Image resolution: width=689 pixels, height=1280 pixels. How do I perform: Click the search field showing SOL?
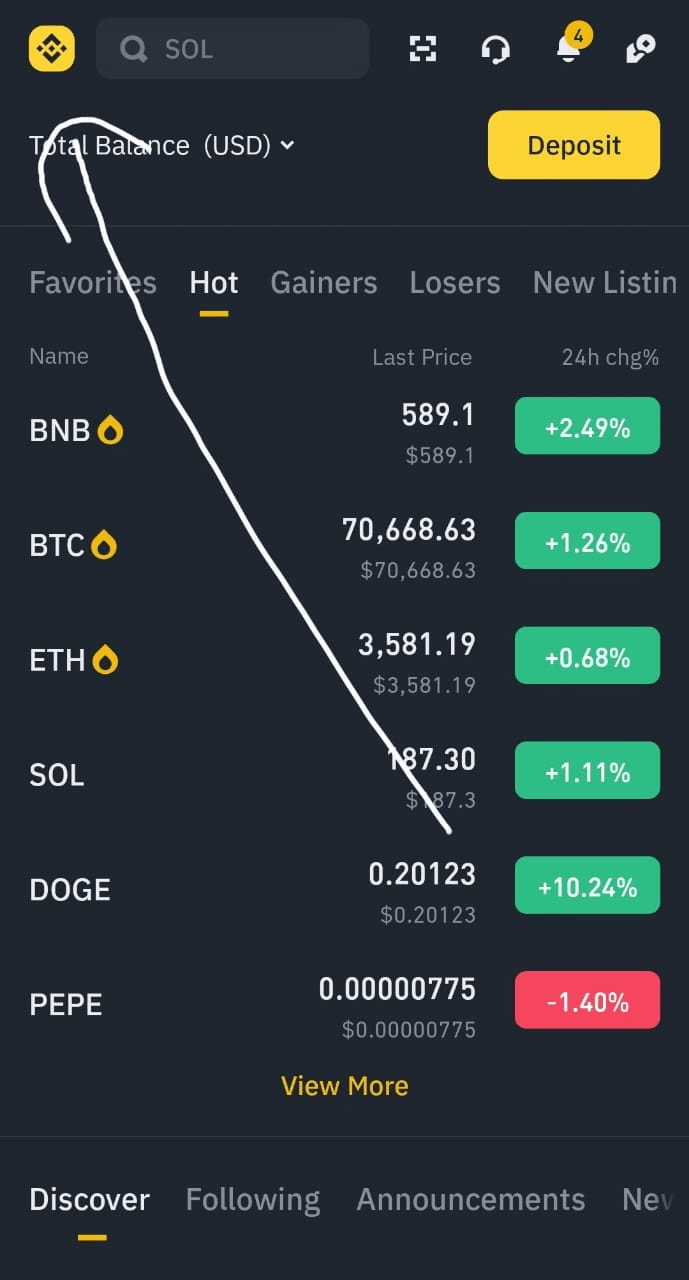point(232,48)
